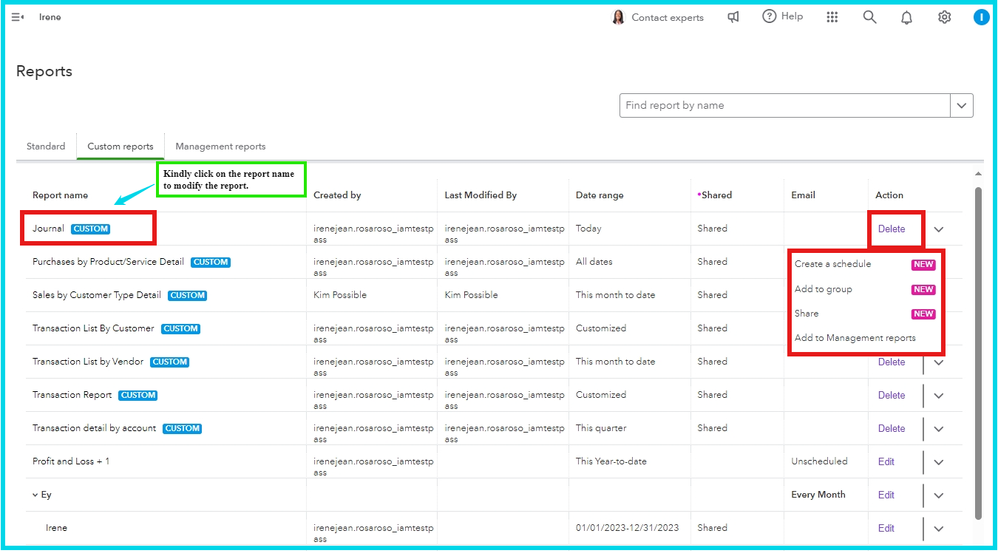Collapse the left navigation menu icon

click(x=18, y=17)
